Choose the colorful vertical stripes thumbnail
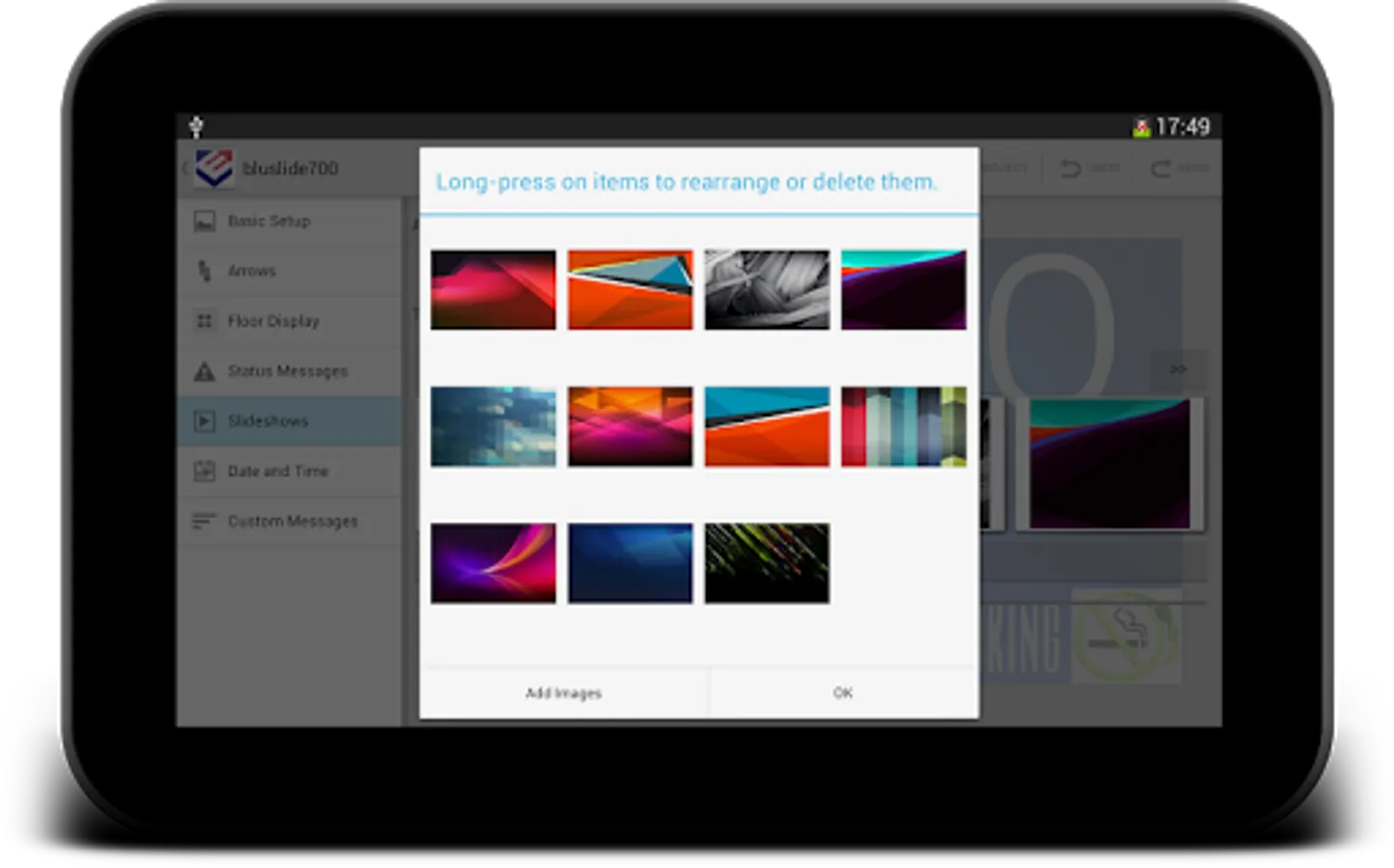Screen dimensions: 1394x868 tap(904, 426)
